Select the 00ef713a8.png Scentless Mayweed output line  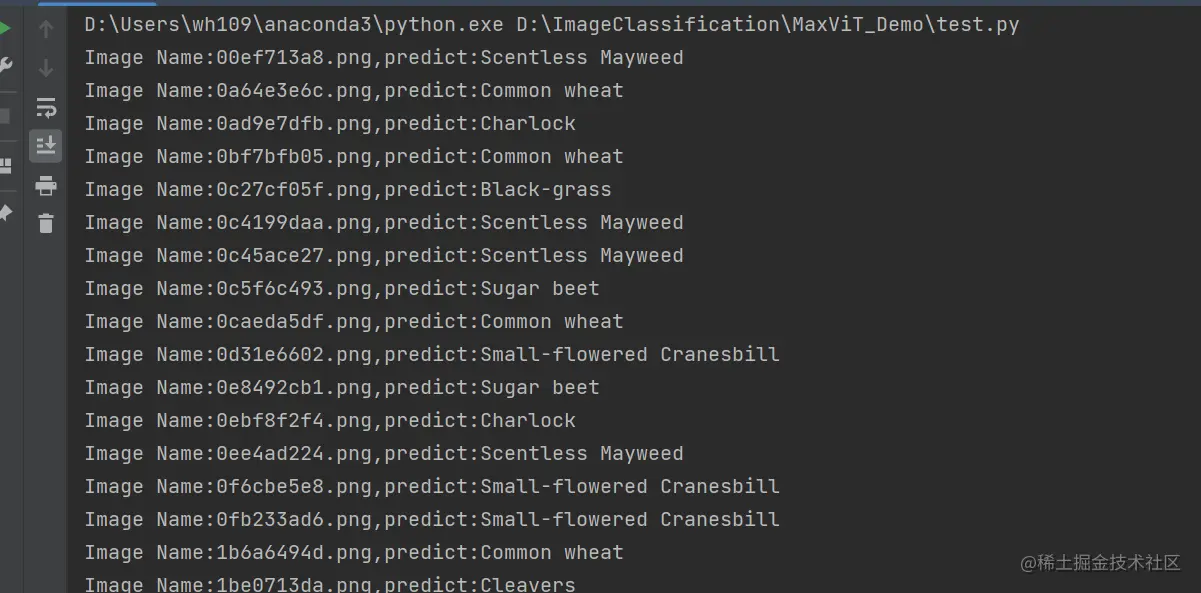click(384, 58)
